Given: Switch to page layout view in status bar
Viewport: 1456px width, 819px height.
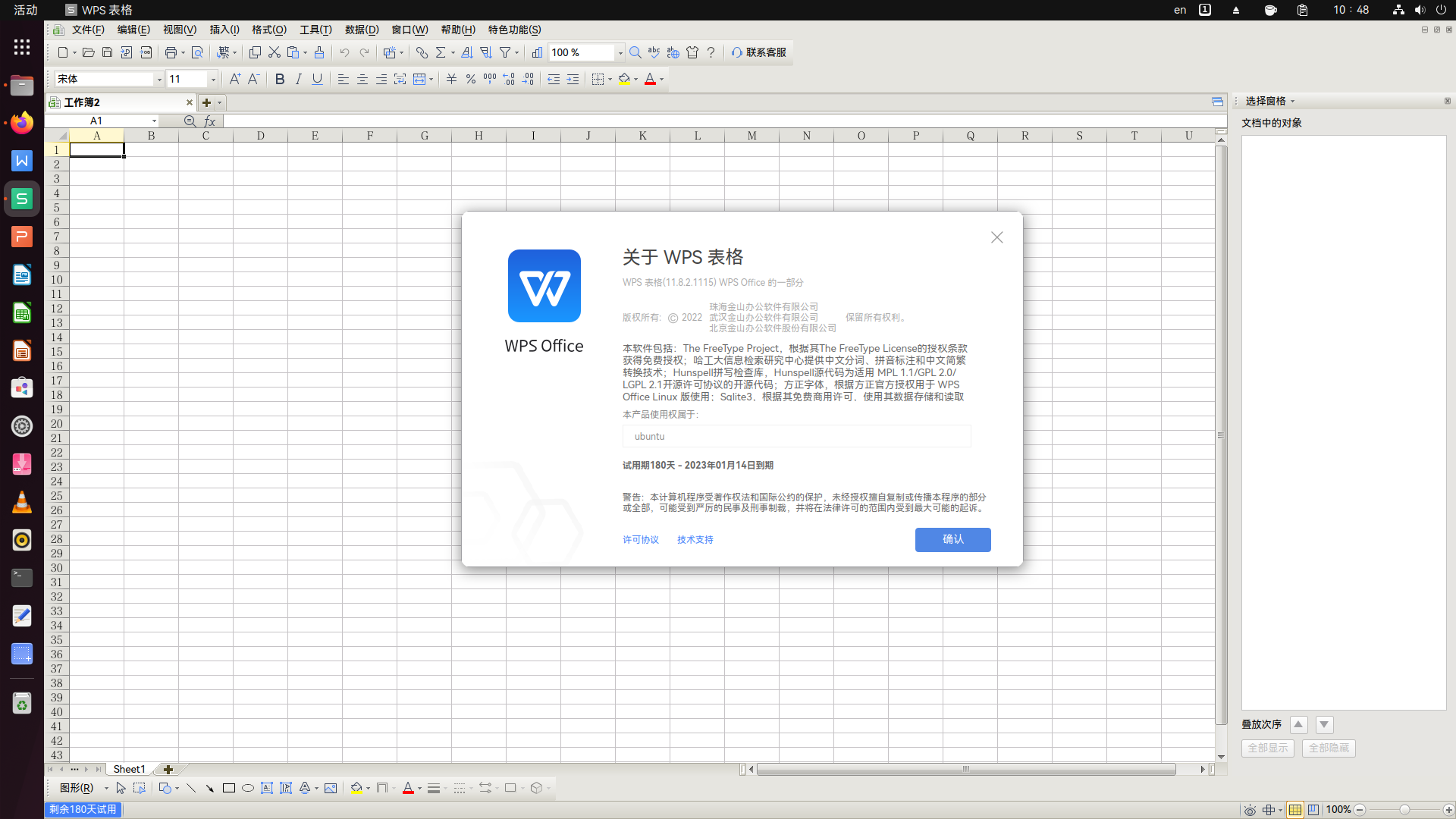Looking at the screenshot, I should tap(1313, 810).
